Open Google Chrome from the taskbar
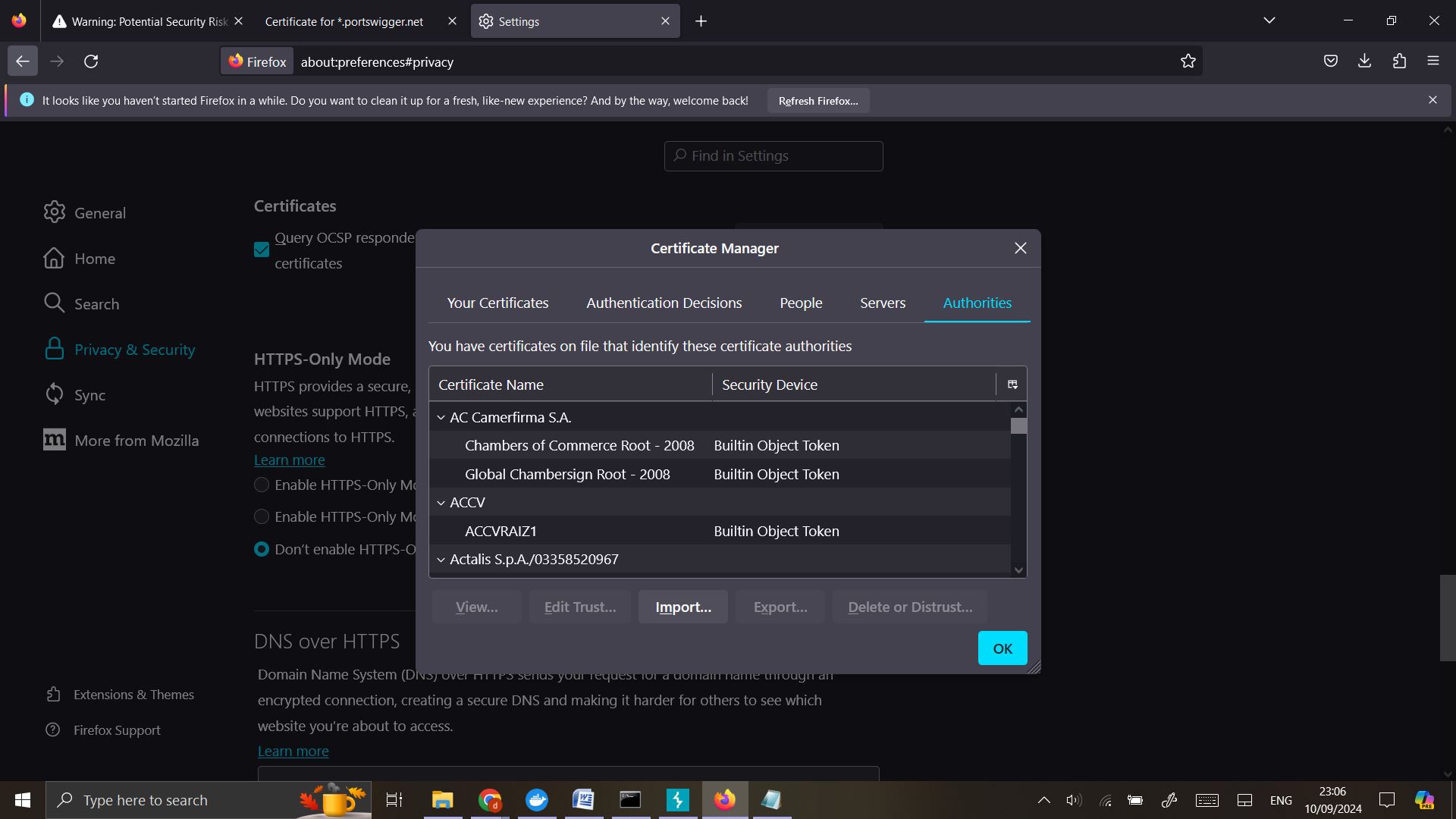Screen dimensions: 1456x819 pos(490,799)
